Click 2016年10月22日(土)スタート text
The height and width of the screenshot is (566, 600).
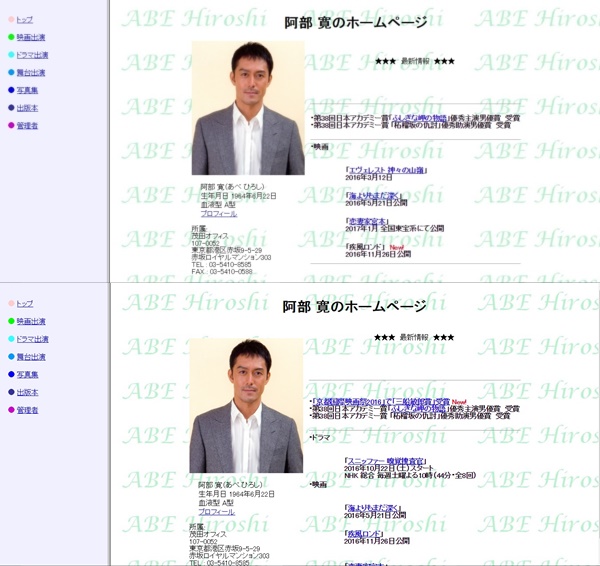coord(389,468)
